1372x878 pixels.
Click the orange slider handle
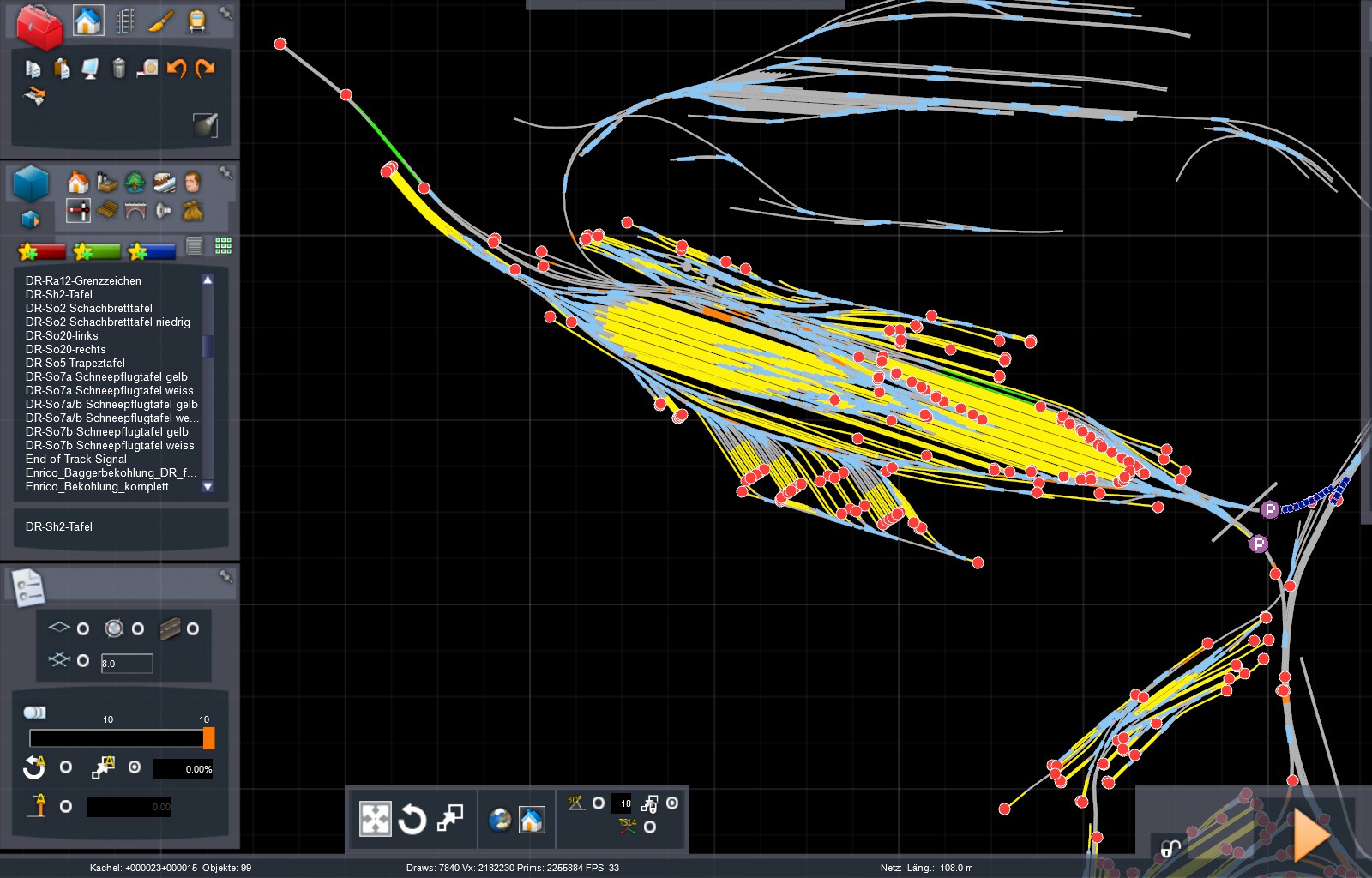point(208,738)
